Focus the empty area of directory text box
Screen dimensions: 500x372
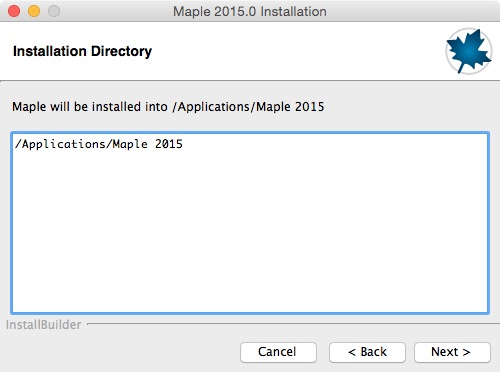point(250,233)
